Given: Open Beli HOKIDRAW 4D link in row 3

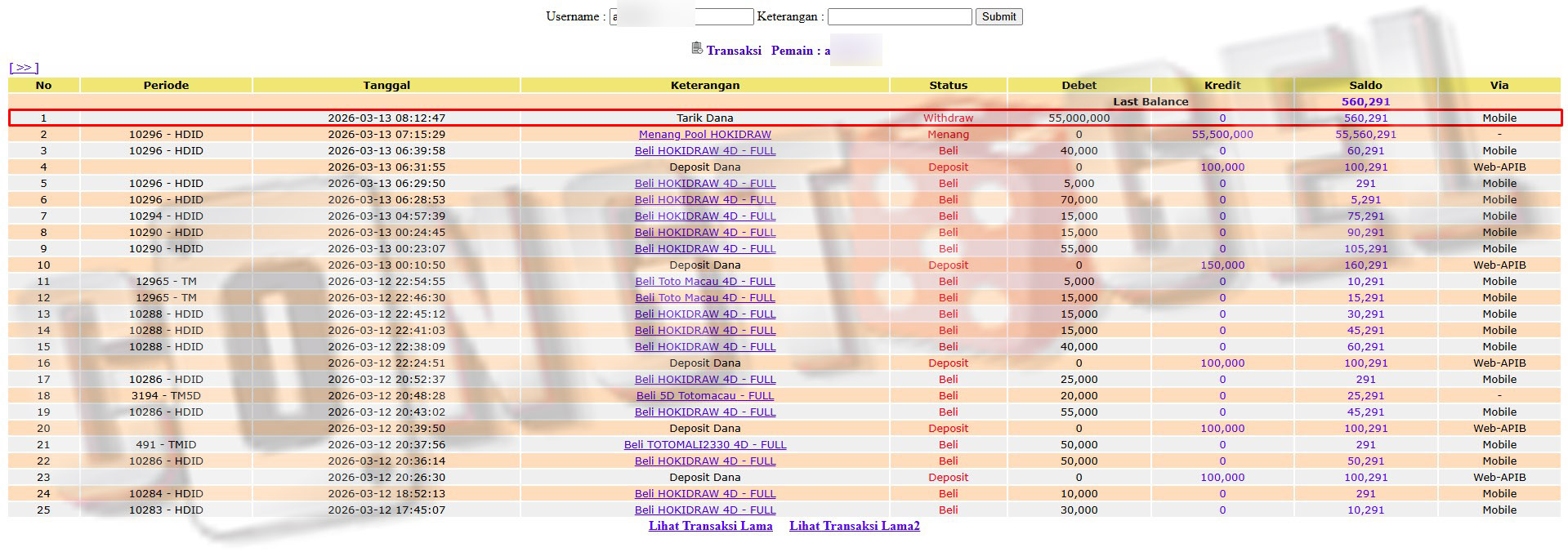Looking at the screenshot, I should pos(704,151).
